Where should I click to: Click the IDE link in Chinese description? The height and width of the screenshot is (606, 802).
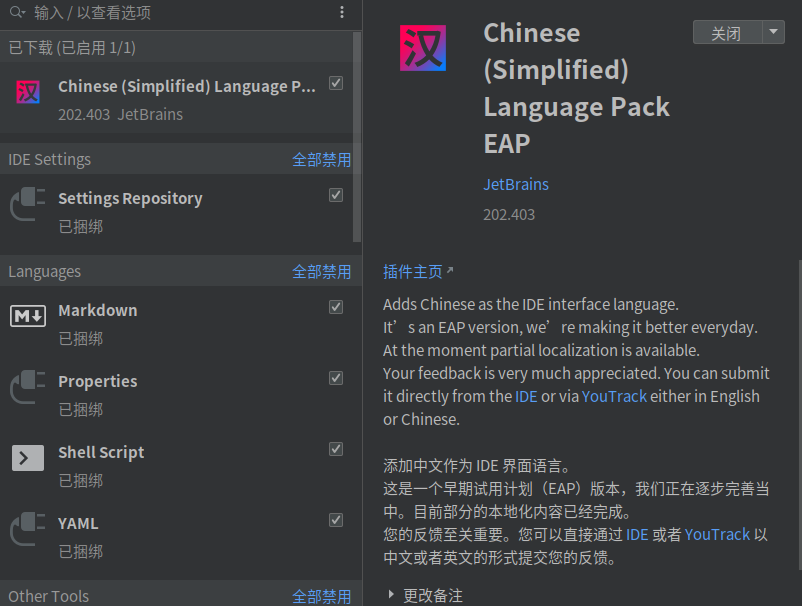click(x=637, y=534)
